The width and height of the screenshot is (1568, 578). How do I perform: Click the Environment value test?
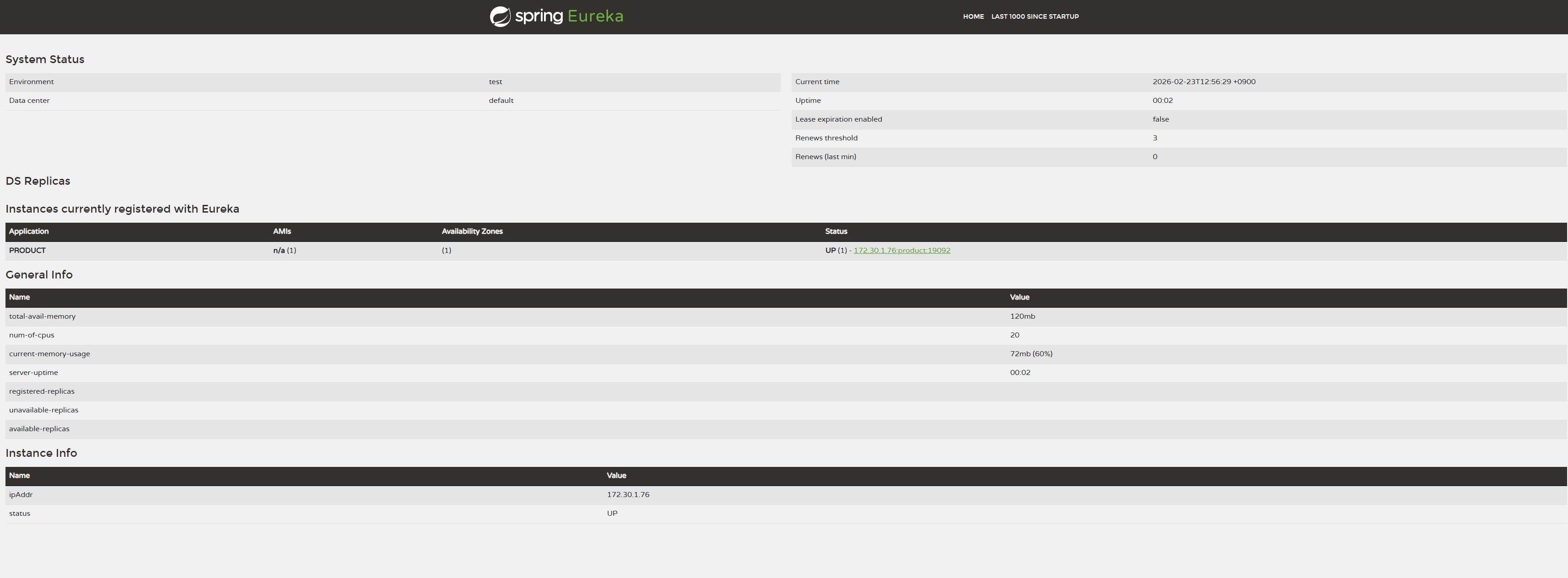[x=495, y=81]
